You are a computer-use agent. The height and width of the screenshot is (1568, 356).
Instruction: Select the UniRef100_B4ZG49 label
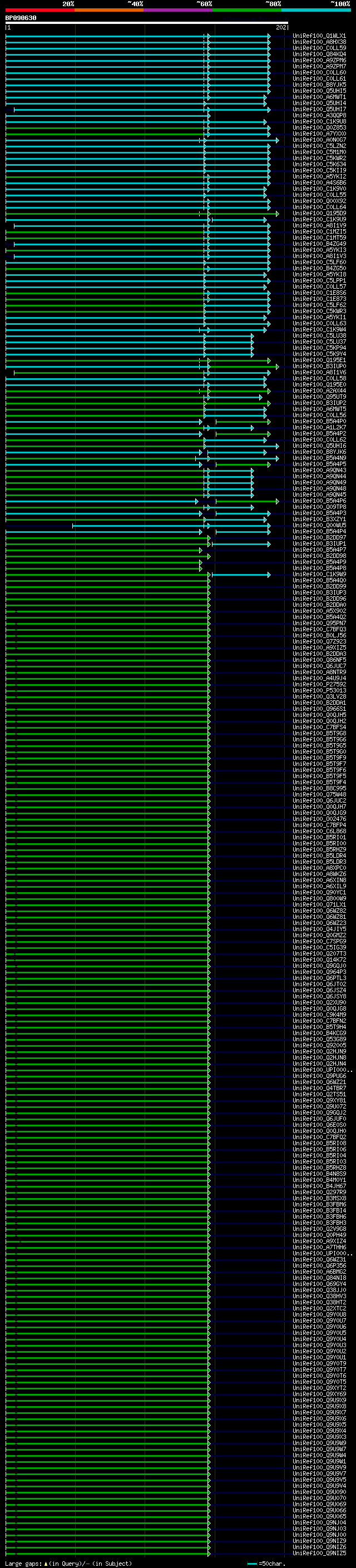(x=319, y=244)
